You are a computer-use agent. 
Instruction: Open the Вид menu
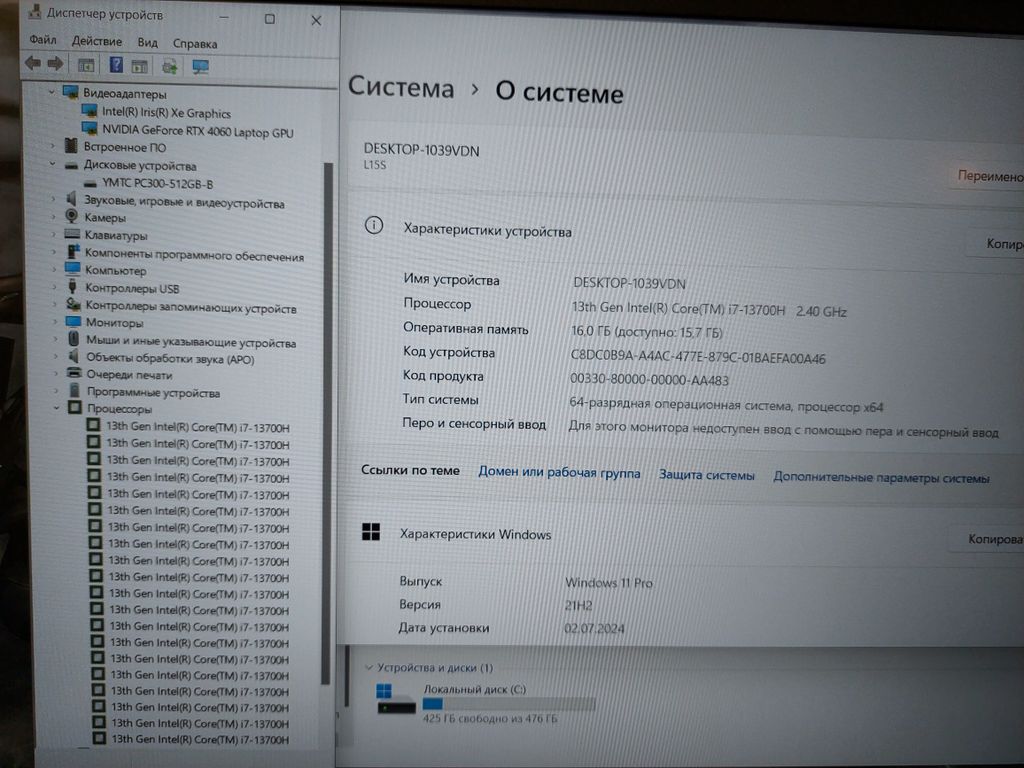pos(148,42)
